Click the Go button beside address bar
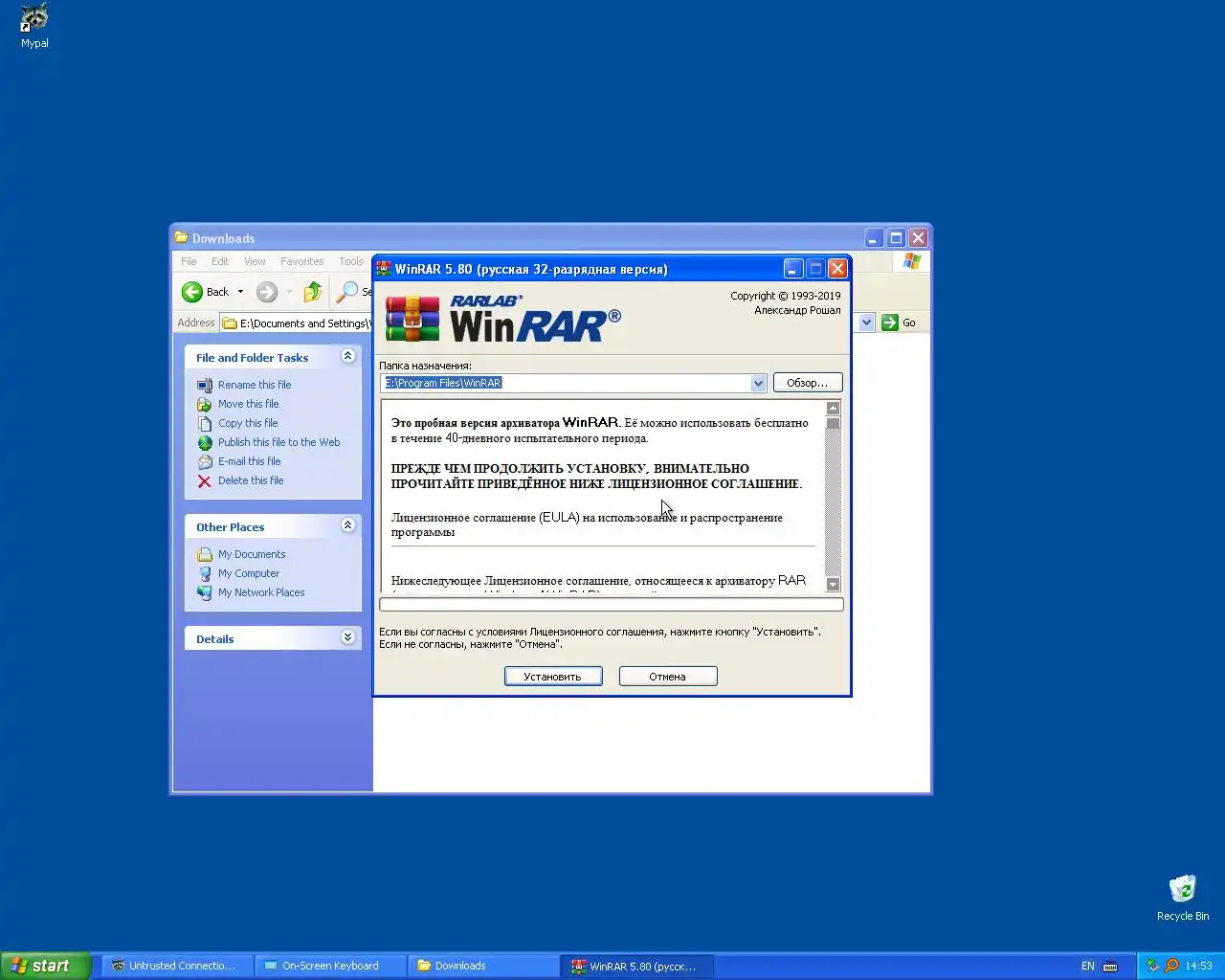The height and width of the screenshot is (980, 1225). coord(899,323)
